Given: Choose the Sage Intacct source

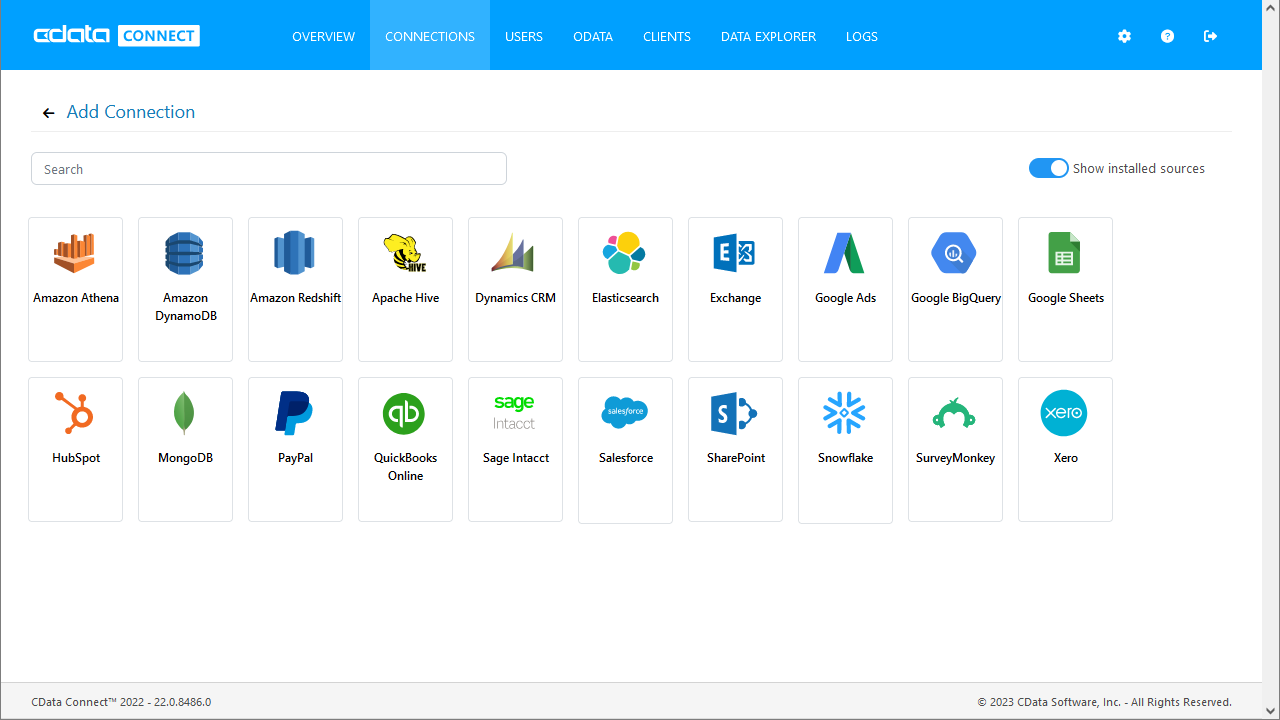Looking at the screenshot, I should 515,449.
